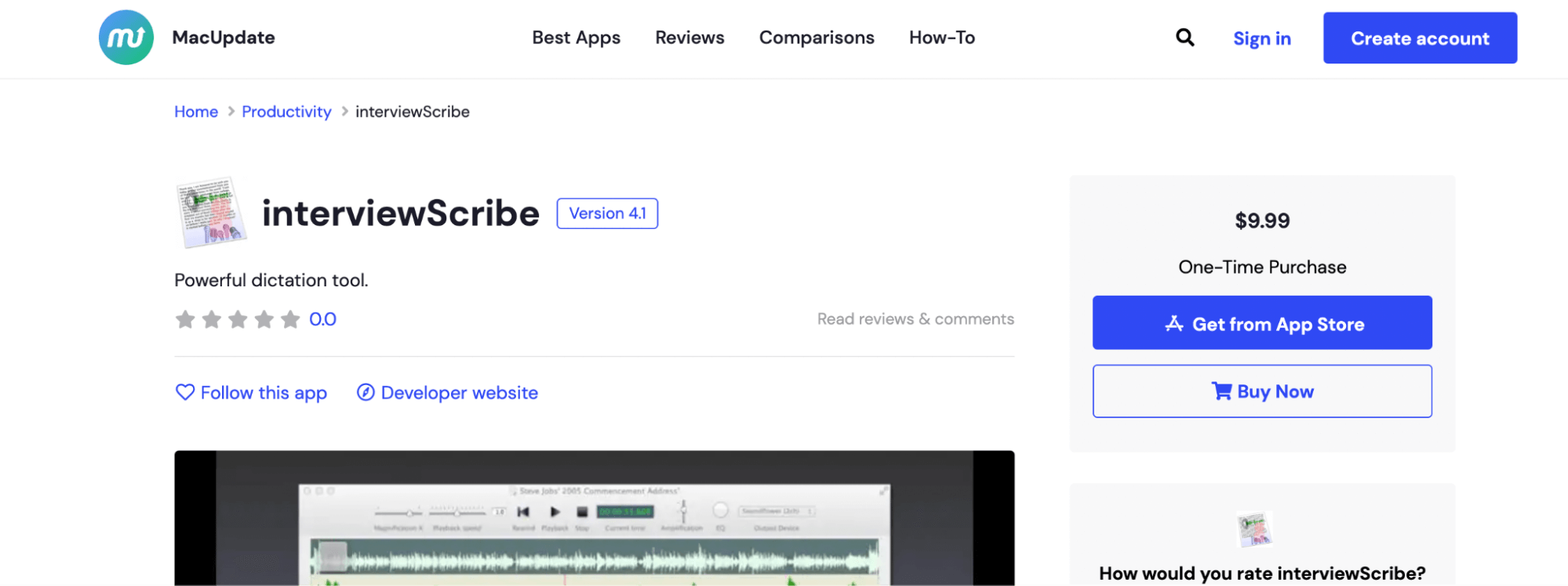
Task: Click the 0.0 rating score
Action: click(322, 319)
